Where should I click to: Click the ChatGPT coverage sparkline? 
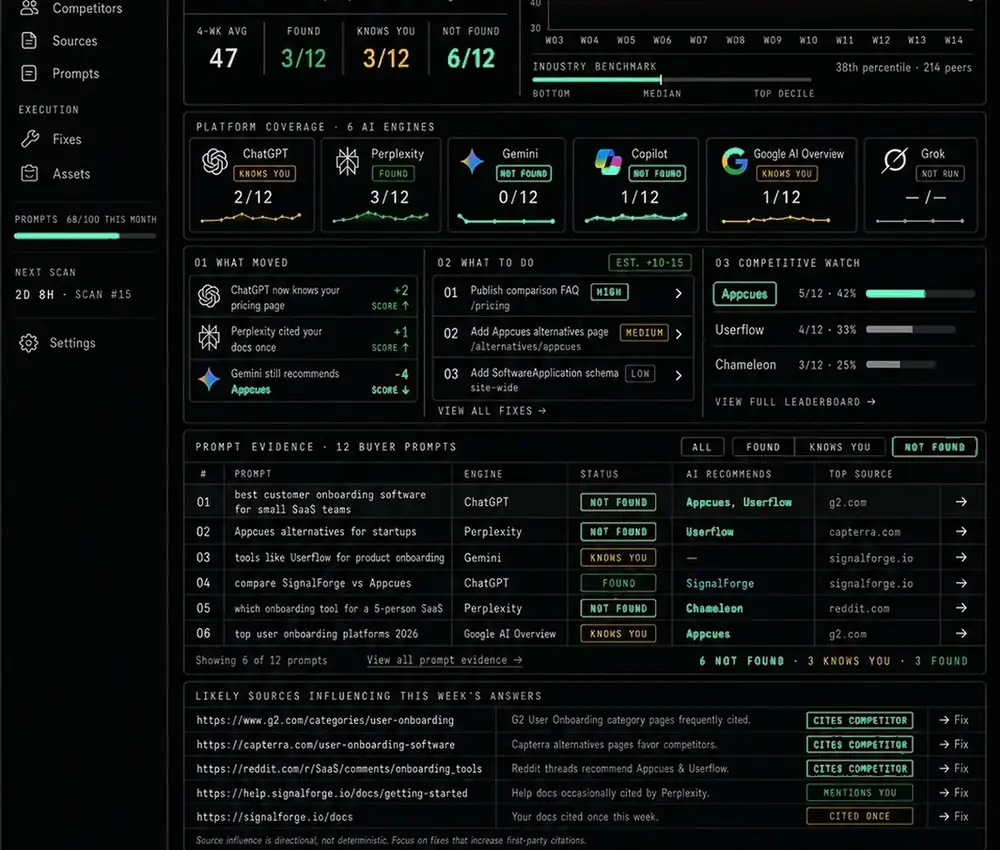tap(251, 218)
